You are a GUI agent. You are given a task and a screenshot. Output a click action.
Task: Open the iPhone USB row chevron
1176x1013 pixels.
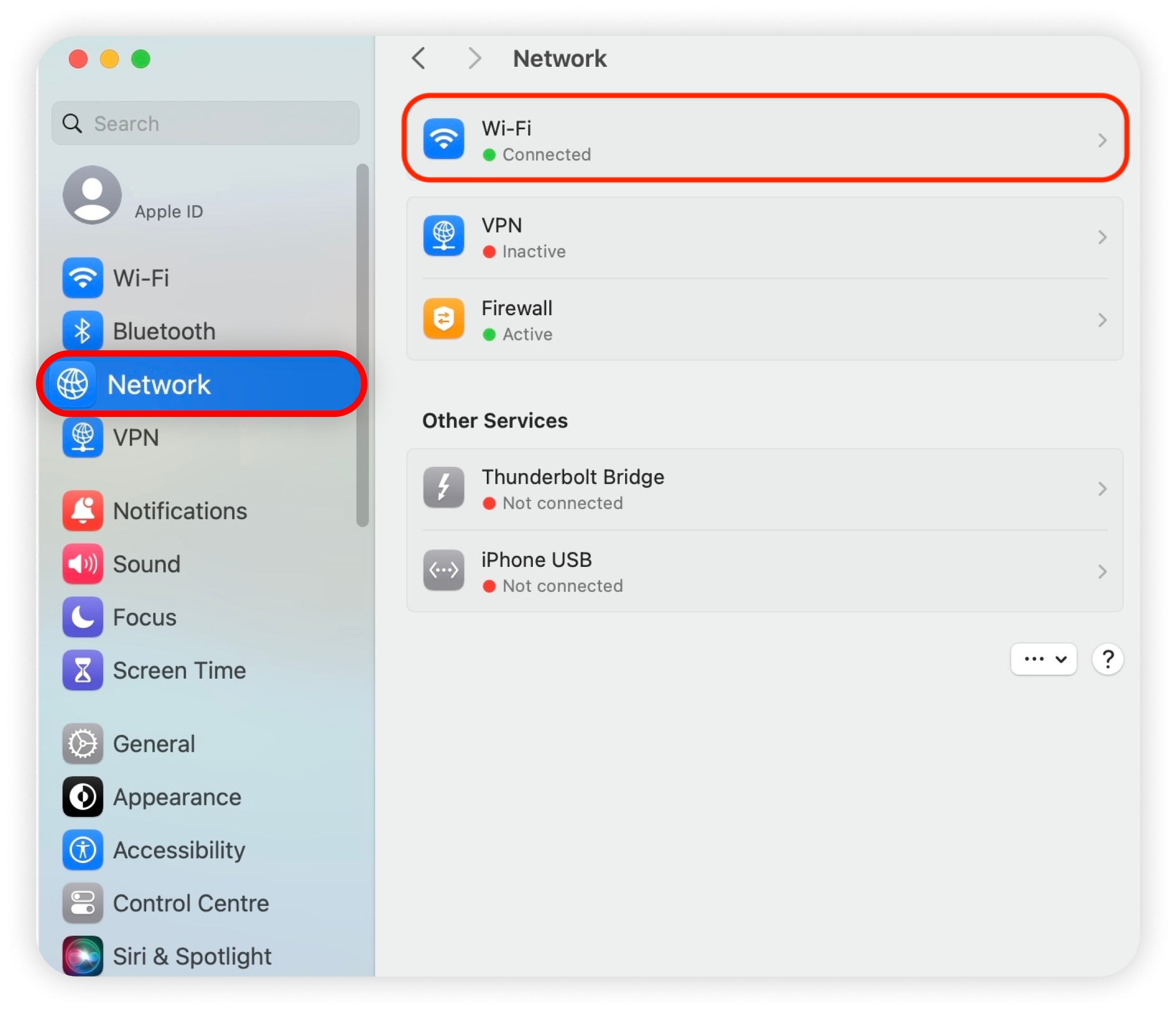[x=1102, y=572]
